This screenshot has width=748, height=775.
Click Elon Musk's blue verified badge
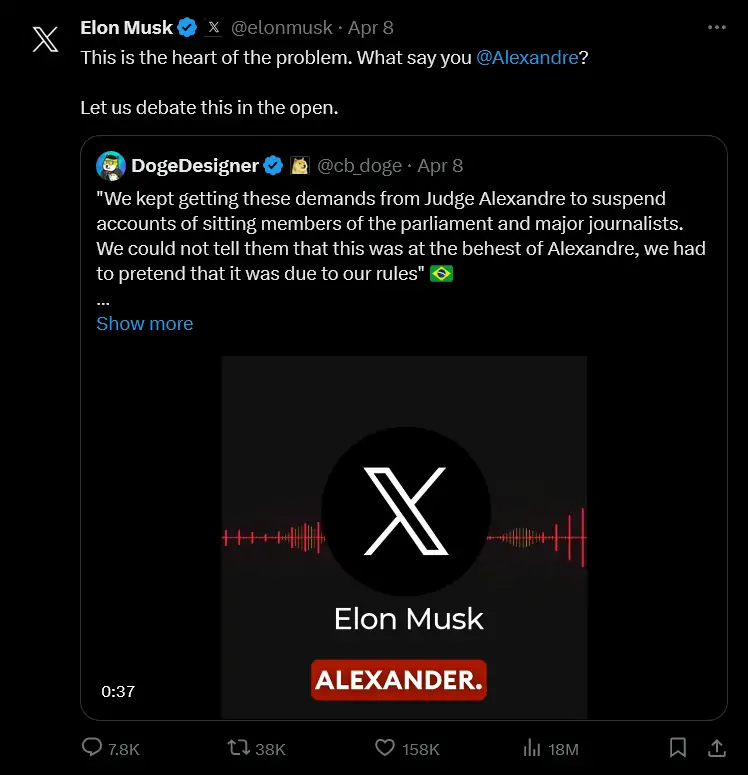[x=187, y=29]
